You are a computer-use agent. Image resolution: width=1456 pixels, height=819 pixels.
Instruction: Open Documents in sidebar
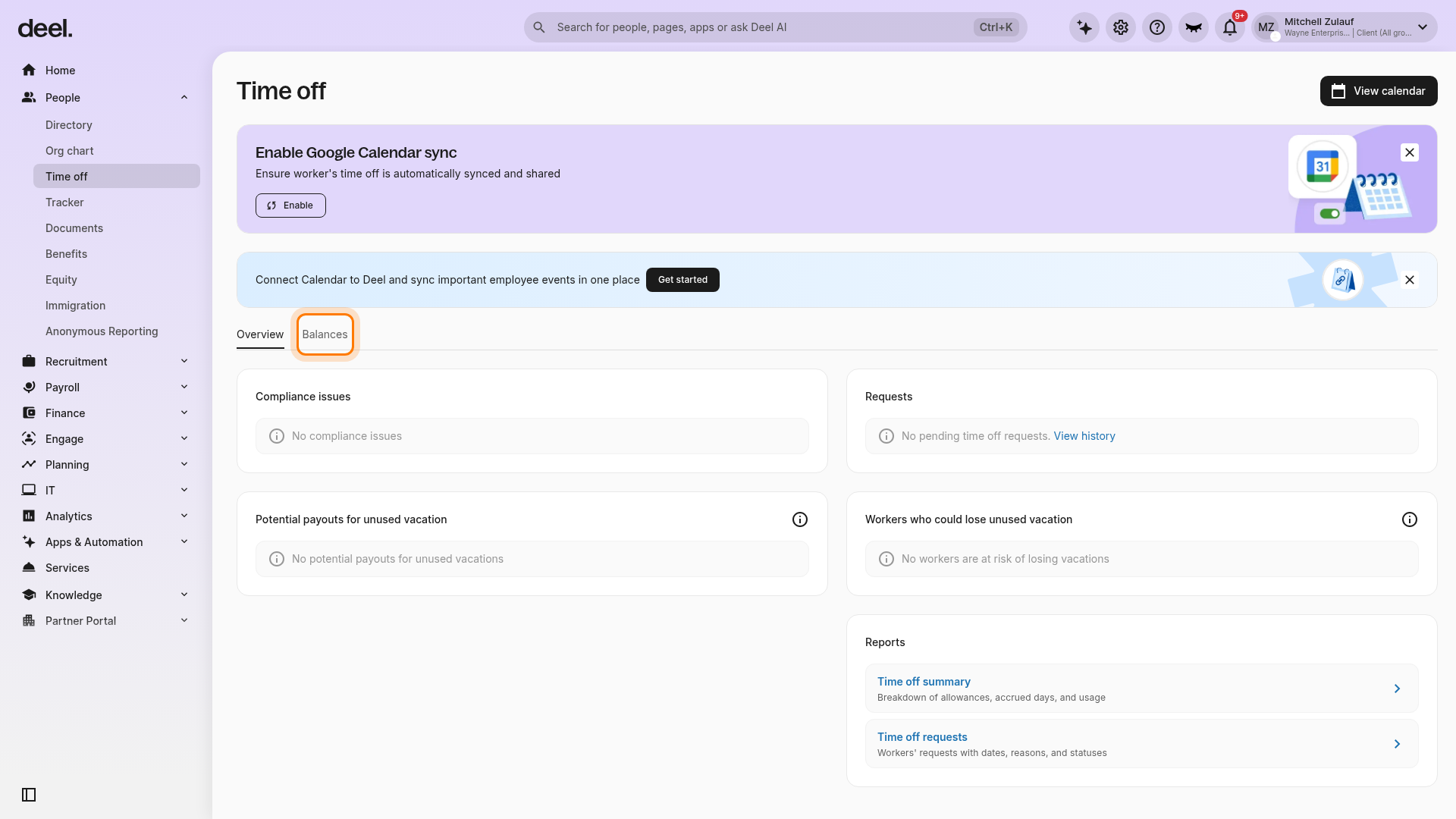pyautogui.click(x=74, y=228)
